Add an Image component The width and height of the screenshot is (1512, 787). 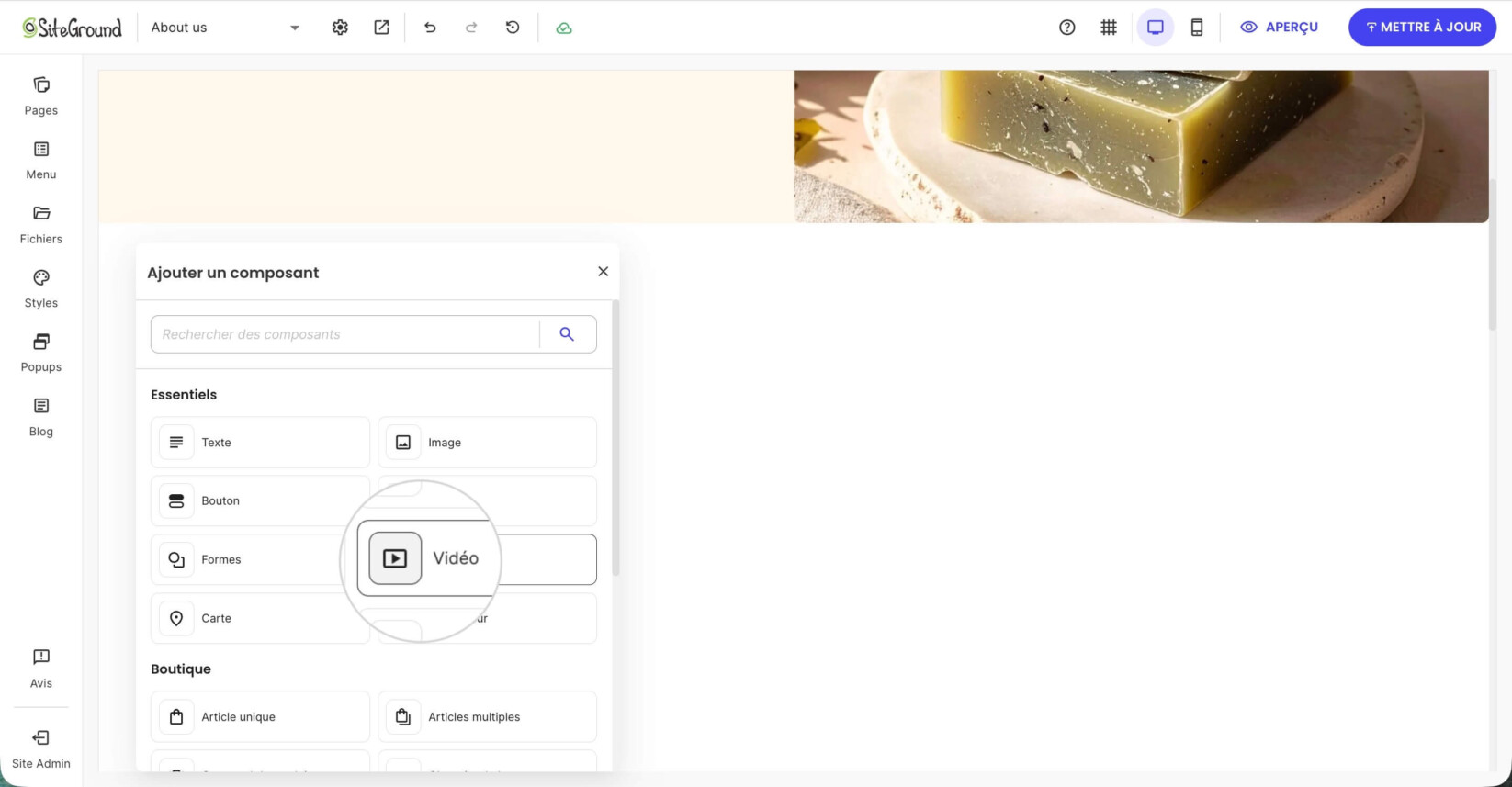coord(487,443)
